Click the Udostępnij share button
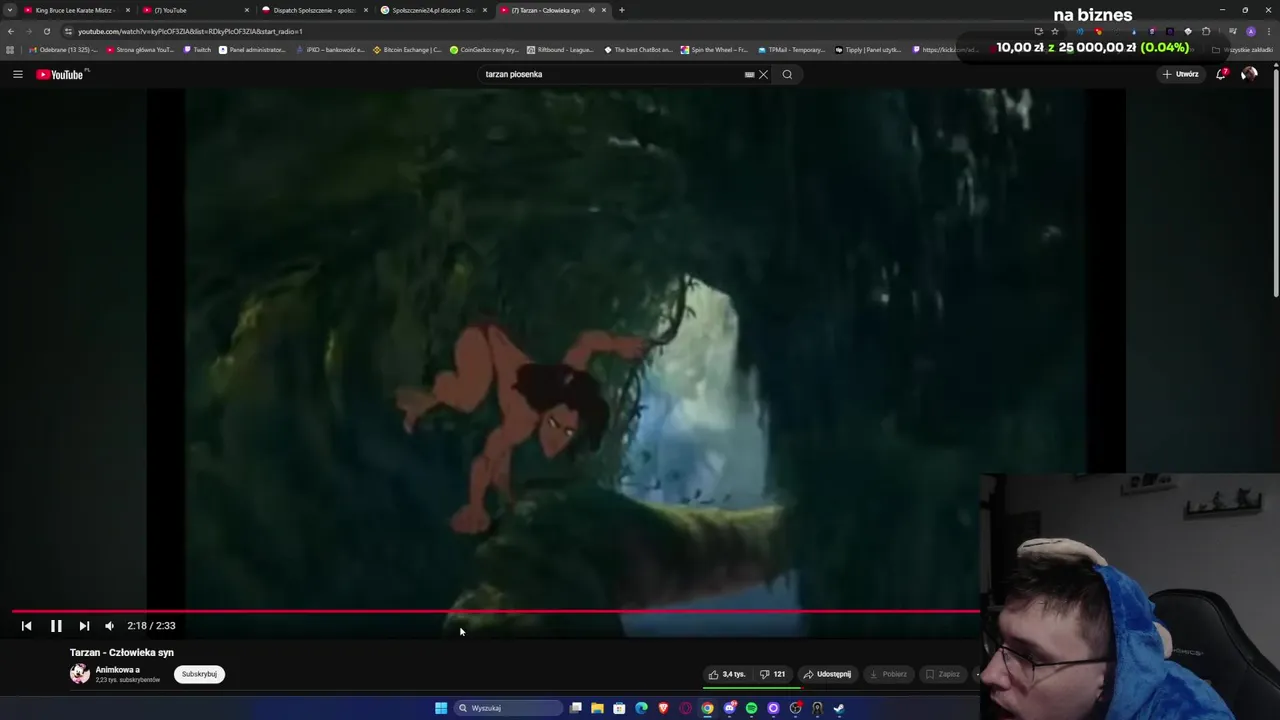1280x720 pixels. tap(828, 674)
